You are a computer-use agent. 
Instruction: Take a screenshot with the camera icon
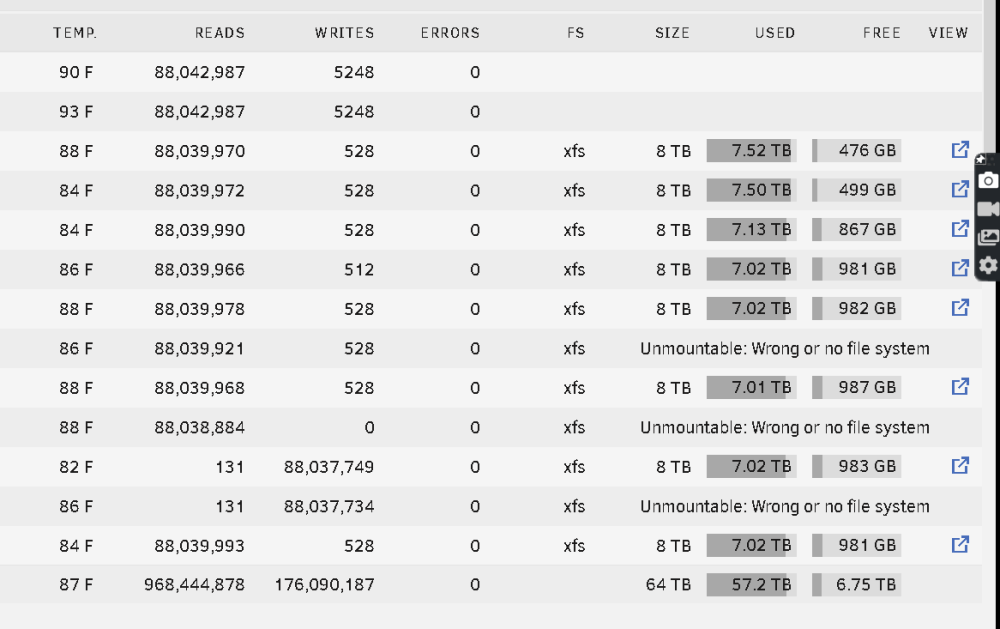(x=988, y=181)
